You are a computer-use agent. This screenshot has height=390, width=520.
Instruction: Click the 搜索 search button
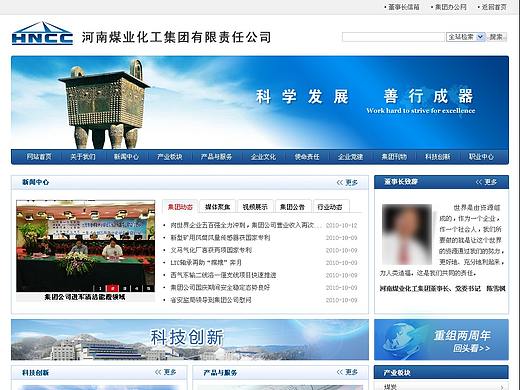(x=496, y=37)
